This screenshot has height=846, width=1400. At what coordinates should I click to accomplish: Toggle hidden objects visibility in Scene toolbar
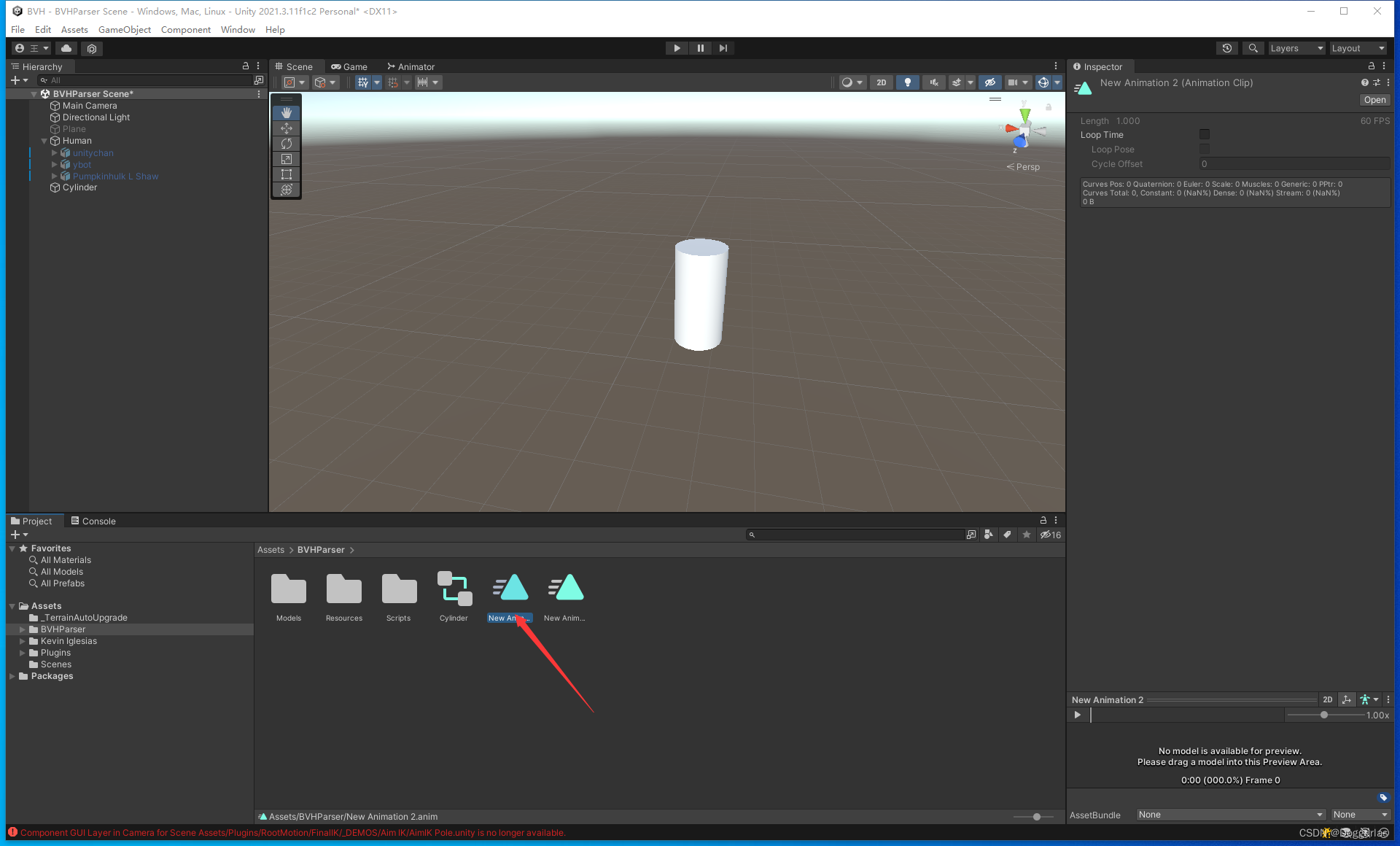point(989,82)
